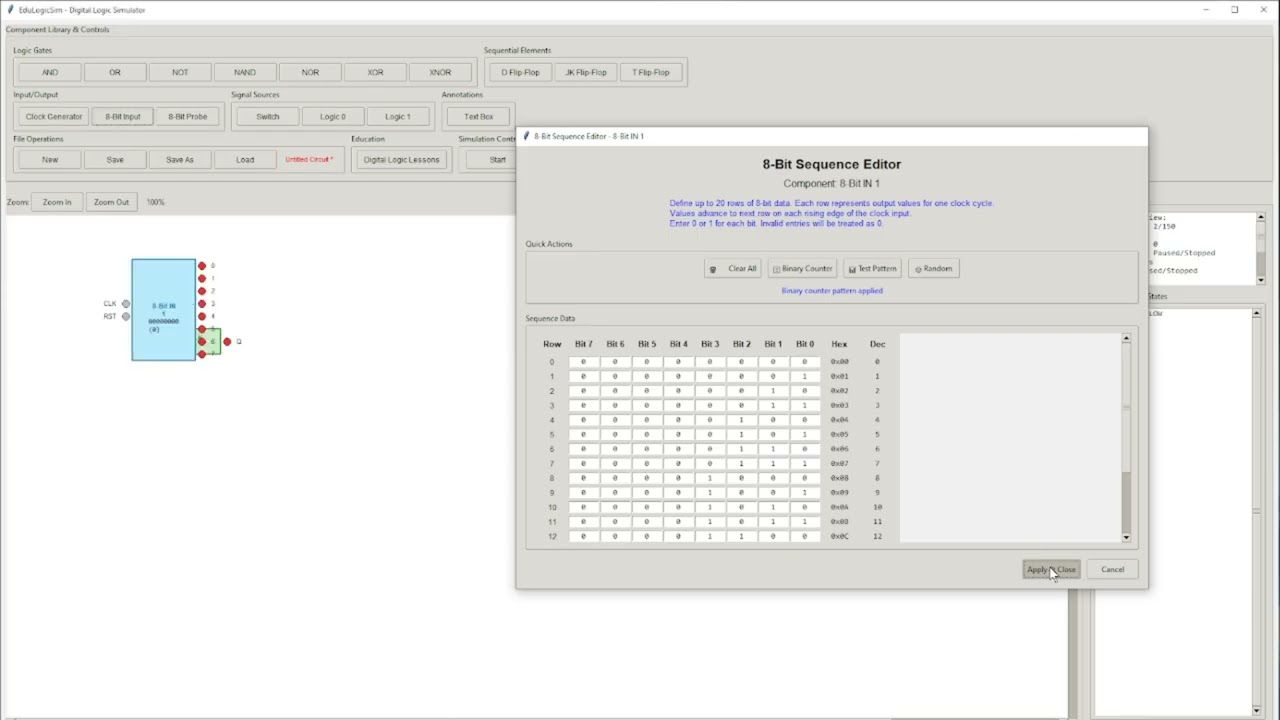Click the sequence data scrollbar down arrow

(1126, 538)
